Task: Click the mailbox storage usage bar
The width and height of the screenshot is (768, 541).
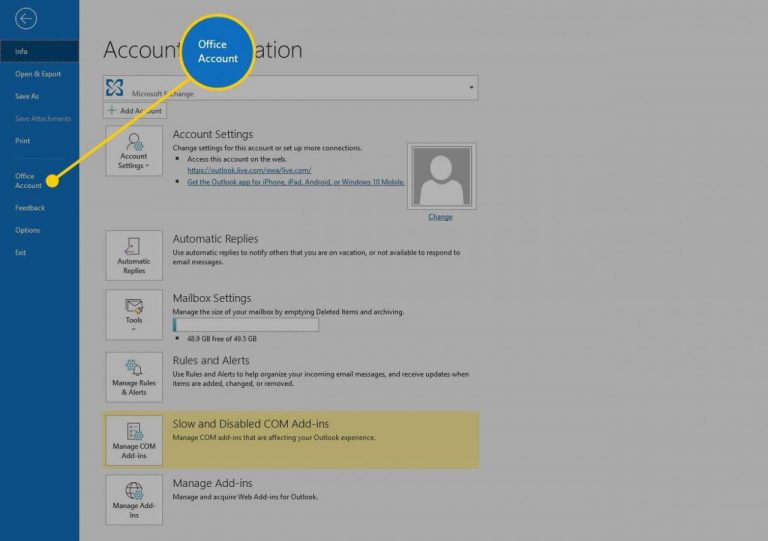Action: pos(246,325)
